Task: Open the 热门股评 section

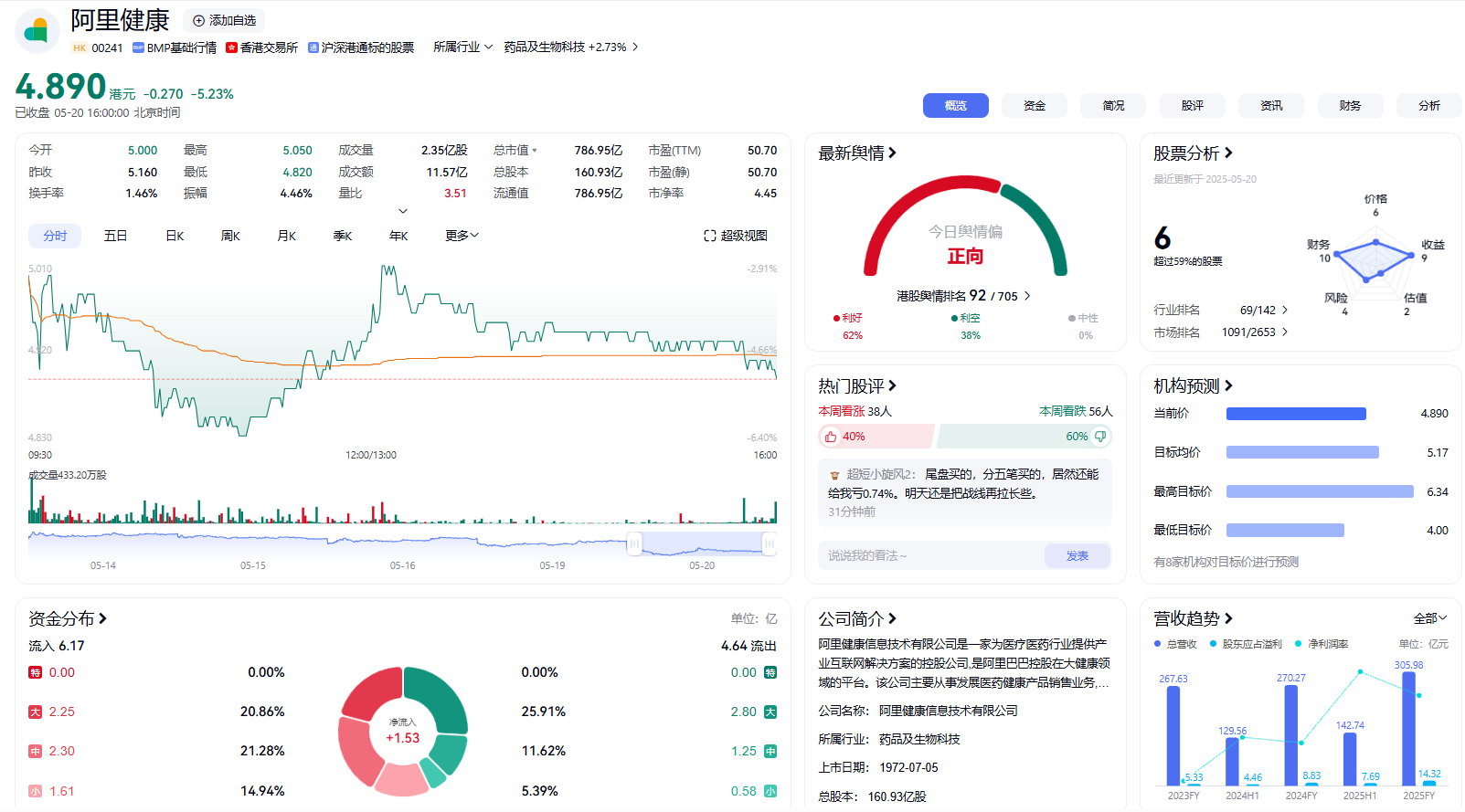Action: pyautogui.click(x=857, y=386)
